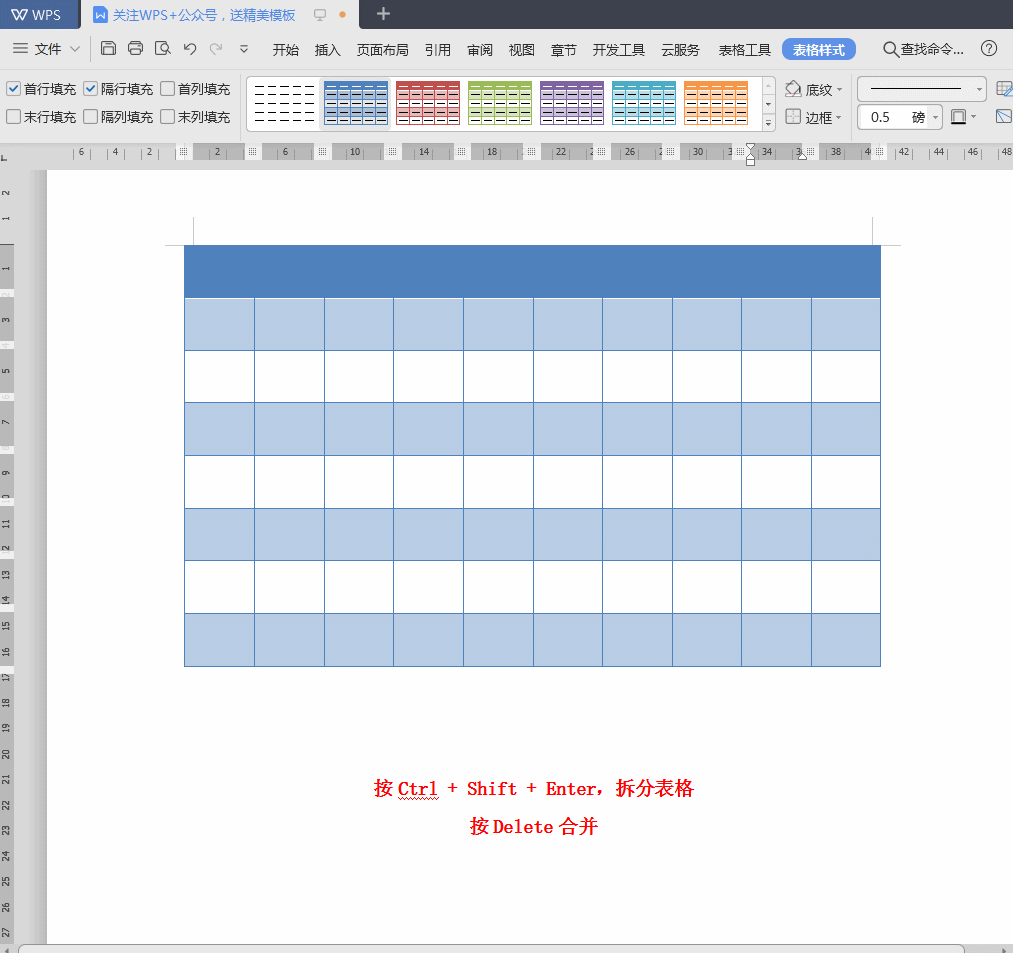Open a new tab with plus icon
The image size is (1013, 953).
pos(383,14)
